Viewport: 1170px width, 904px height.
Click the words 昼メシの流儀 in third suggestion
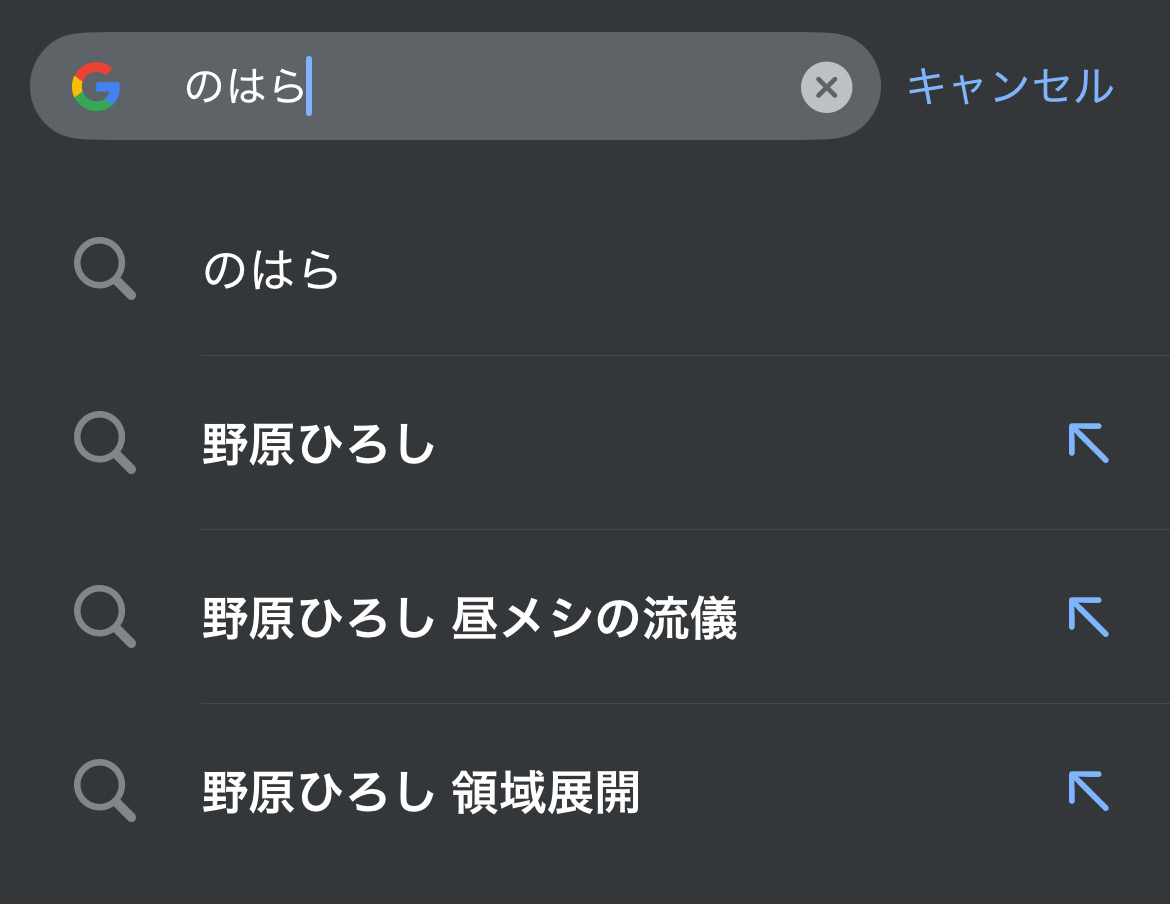[594, 618]
